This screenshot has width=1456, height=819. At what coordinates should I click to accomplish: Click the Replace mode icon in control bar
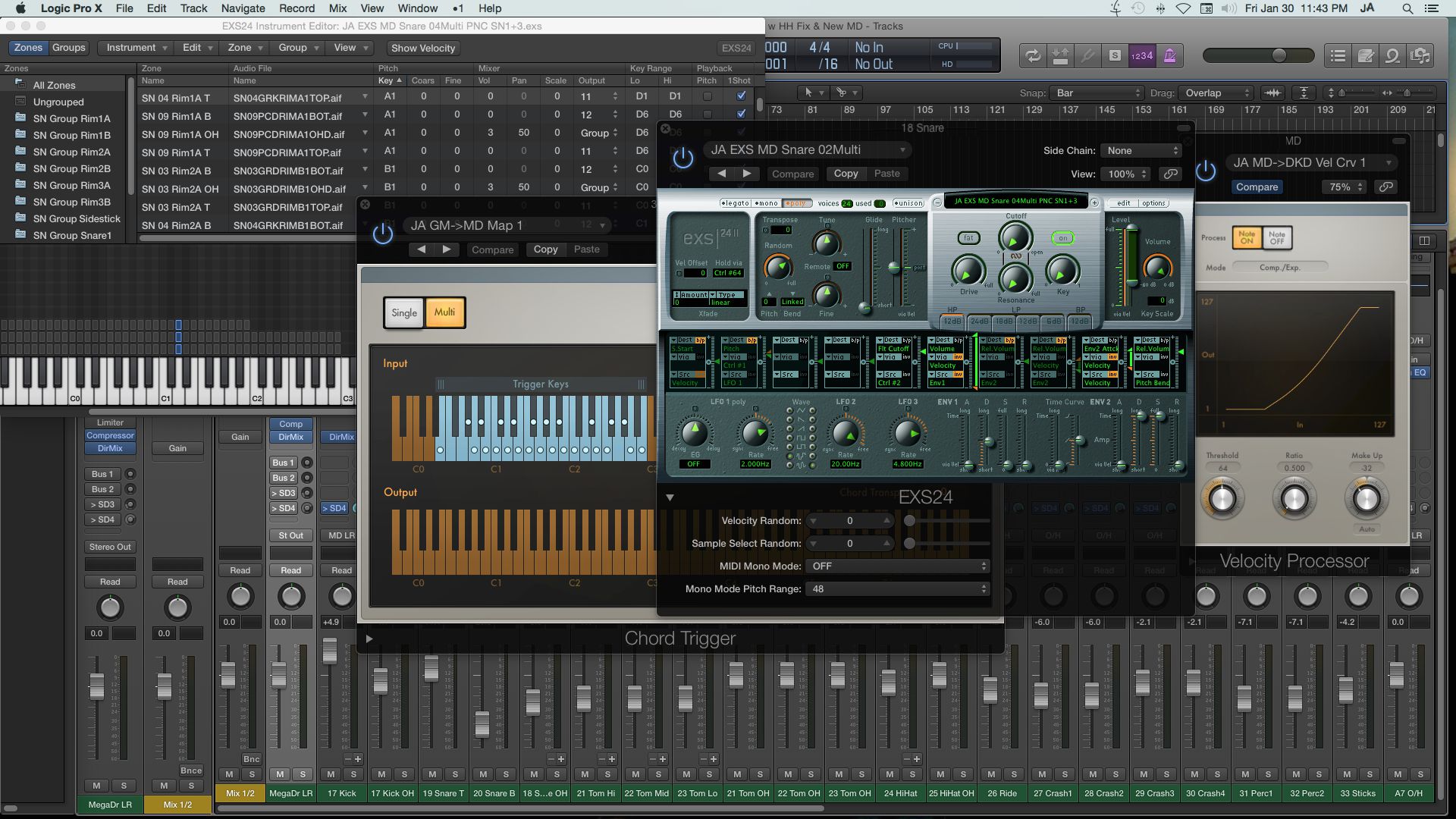click(x=1060, y=55)
